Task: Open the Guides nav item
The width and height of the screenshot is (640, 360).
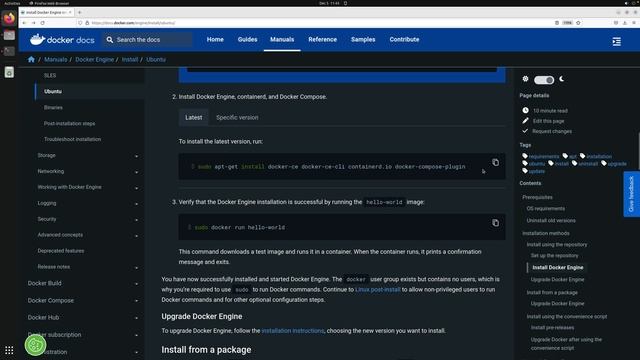Action: [x=247, y=40]
